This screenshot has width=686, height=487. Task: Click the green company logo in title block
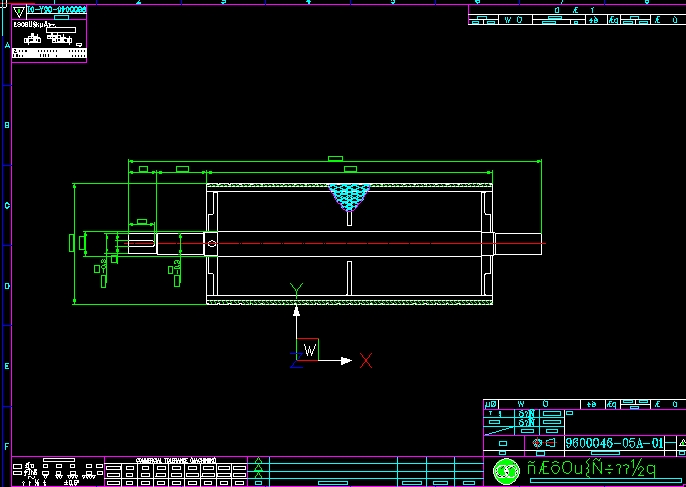[x=506, y=471]
